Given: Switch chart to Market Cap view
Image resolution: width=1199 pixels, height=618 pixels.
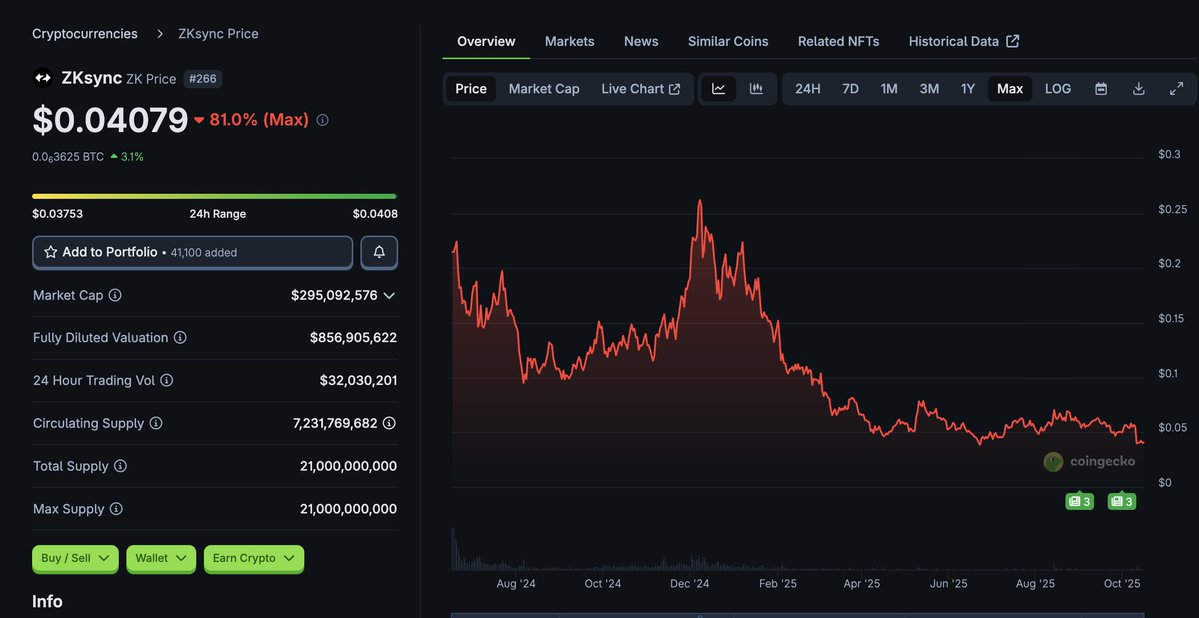Looking at the screenshot, I should (x=543, y=89).
